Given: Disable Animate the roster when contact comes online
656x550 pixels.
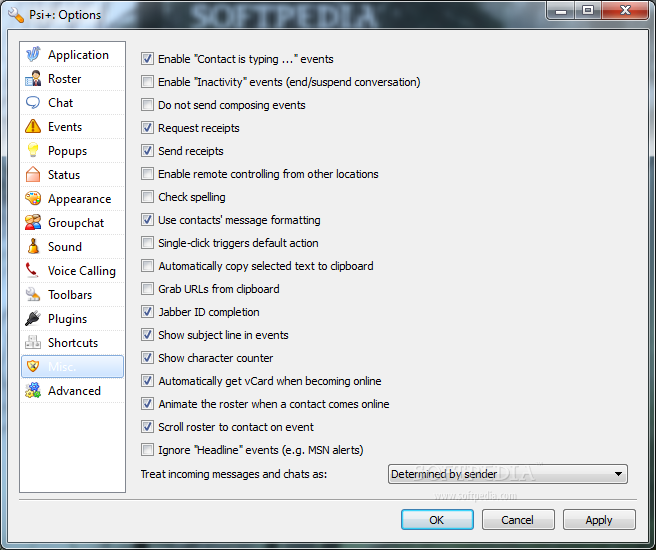Looking at the screenshot, I should point(147,404).
